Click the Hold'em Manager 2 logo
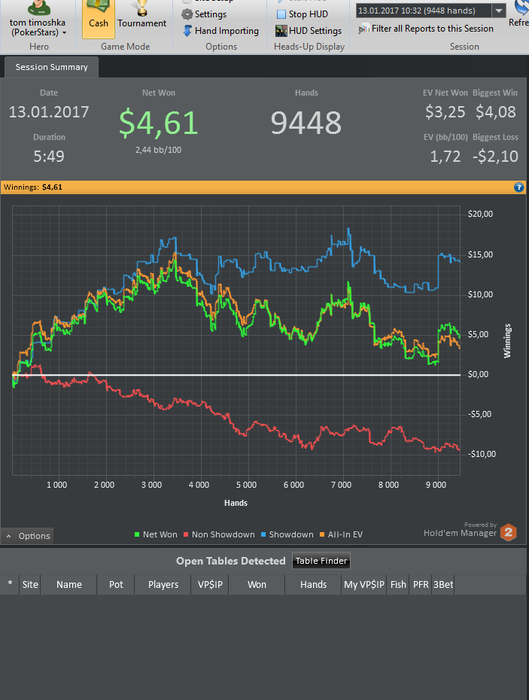Viewport: 529px width, 700px height. click(x=508, y=532)
